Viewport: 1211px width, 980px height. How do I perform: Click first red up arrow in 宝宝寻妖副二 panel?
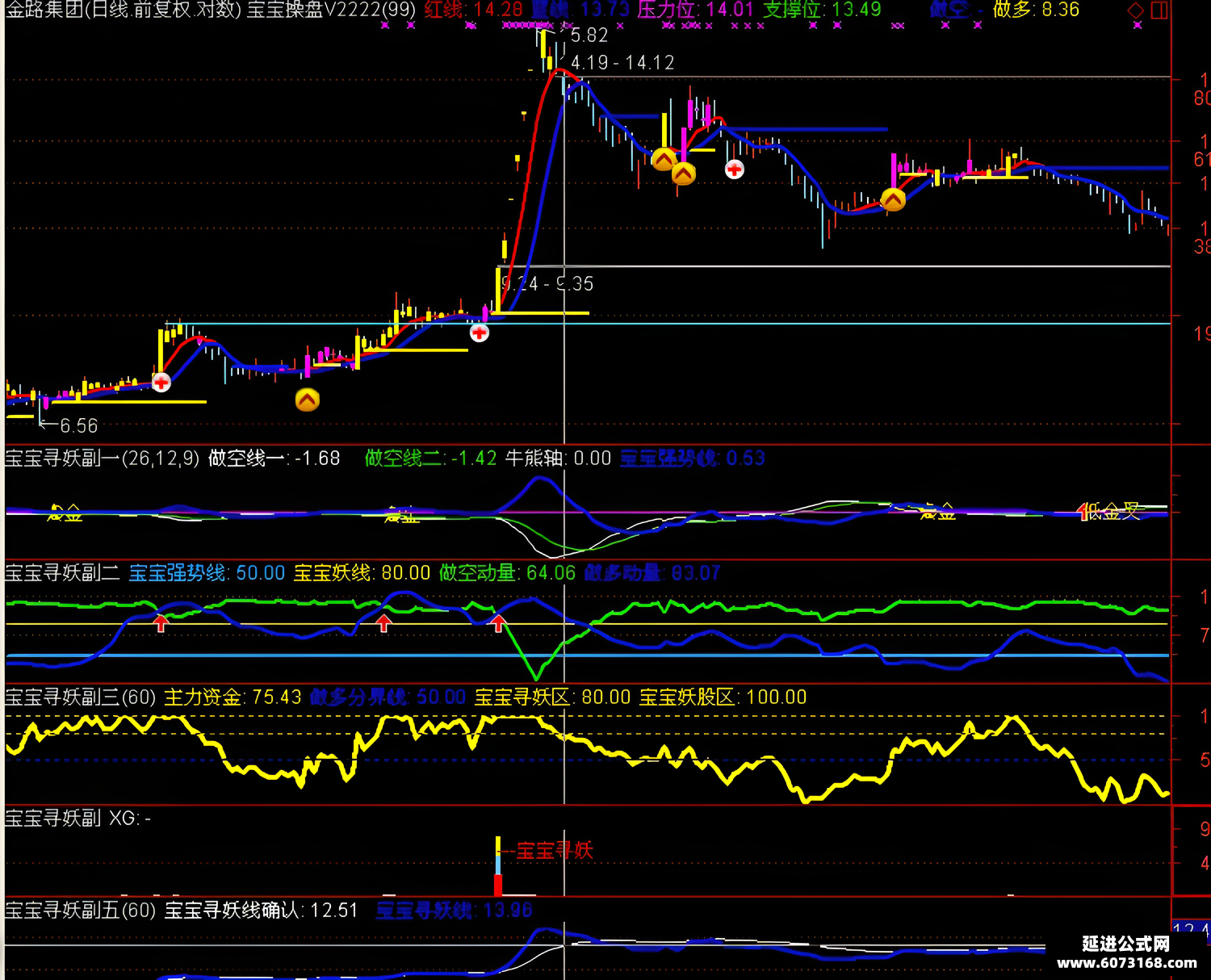[x=161, y=622]
